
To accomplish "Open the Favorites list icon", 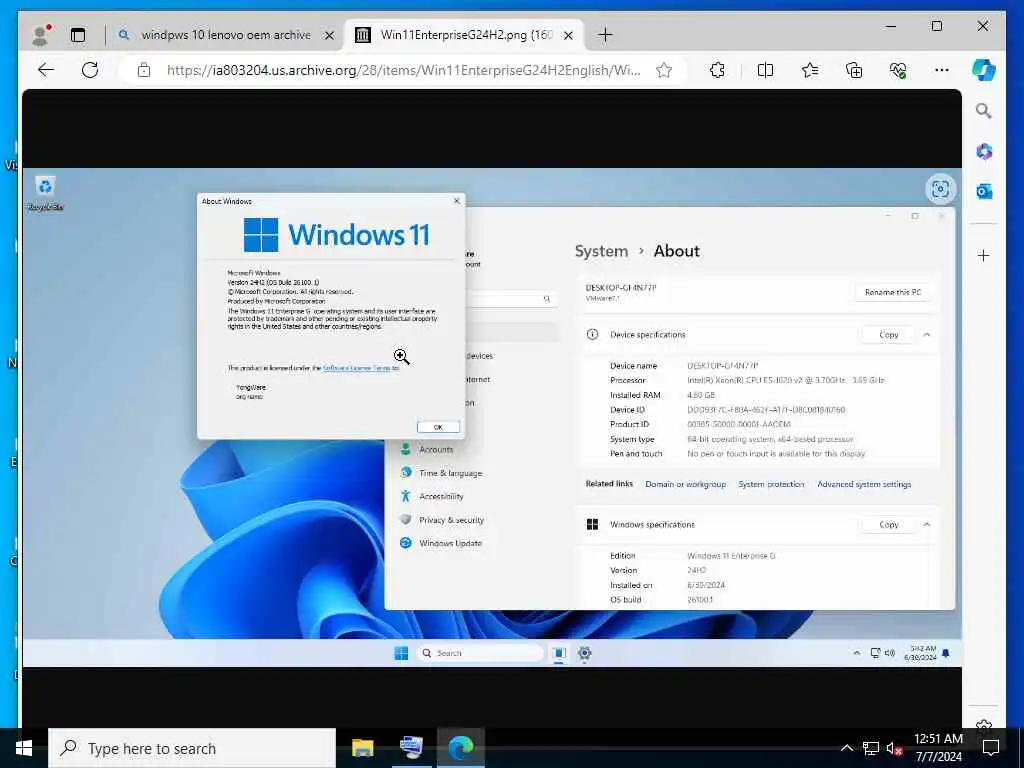I will 810,70.
